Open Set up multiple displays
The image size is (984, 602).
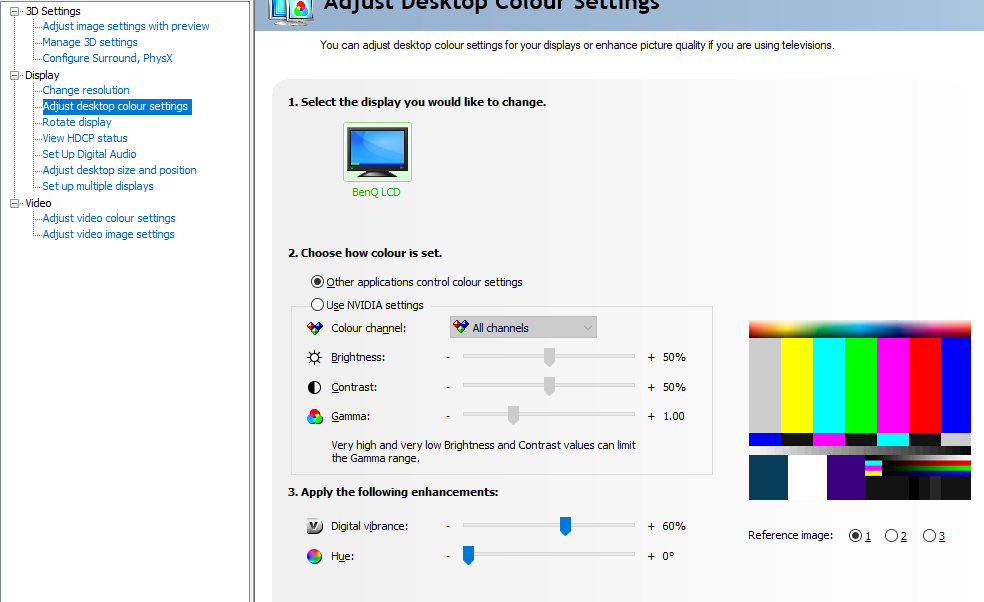click(x=98, y=186)
